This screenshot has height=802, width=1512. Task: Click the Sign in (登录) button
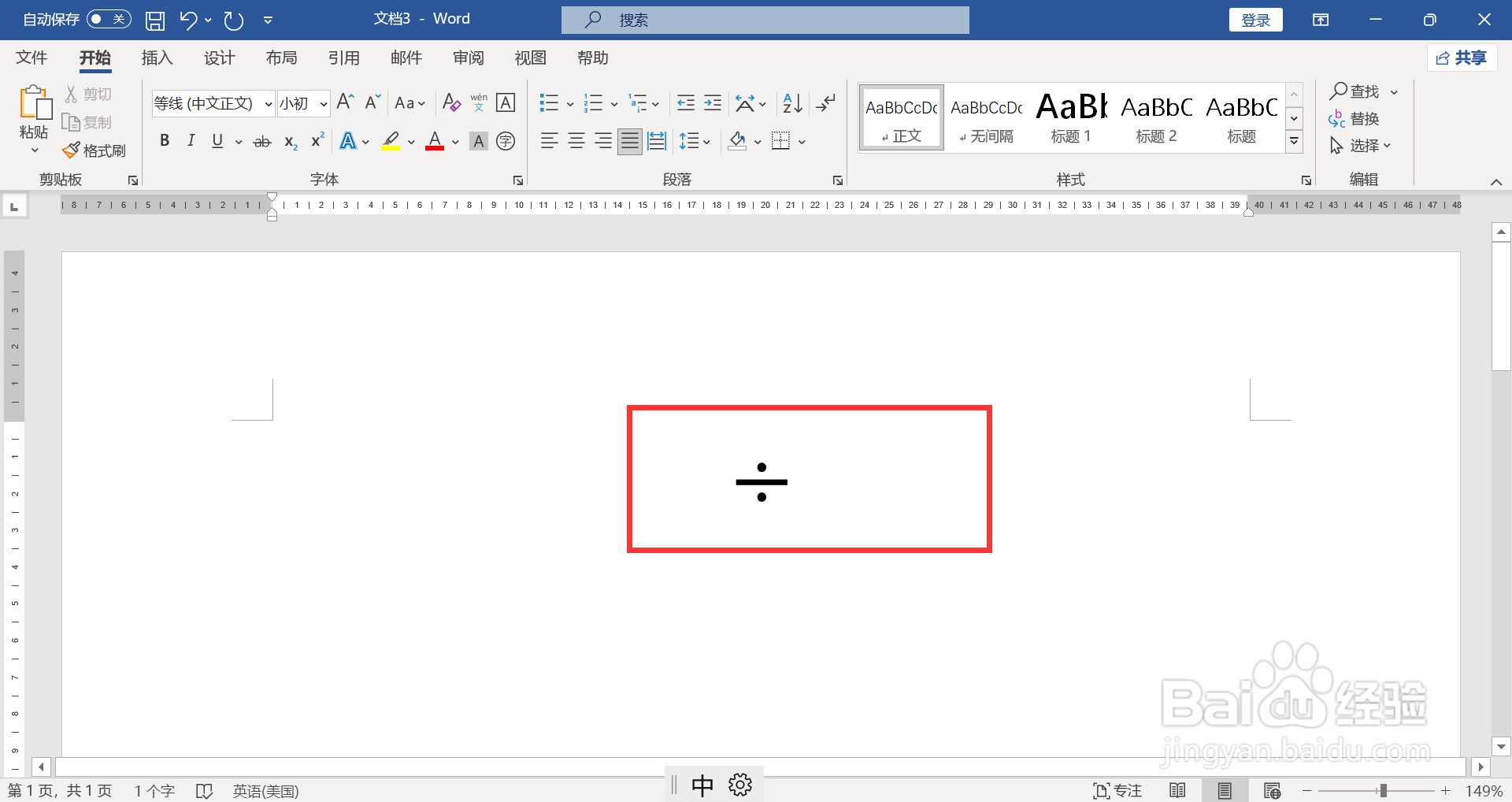1255,20
